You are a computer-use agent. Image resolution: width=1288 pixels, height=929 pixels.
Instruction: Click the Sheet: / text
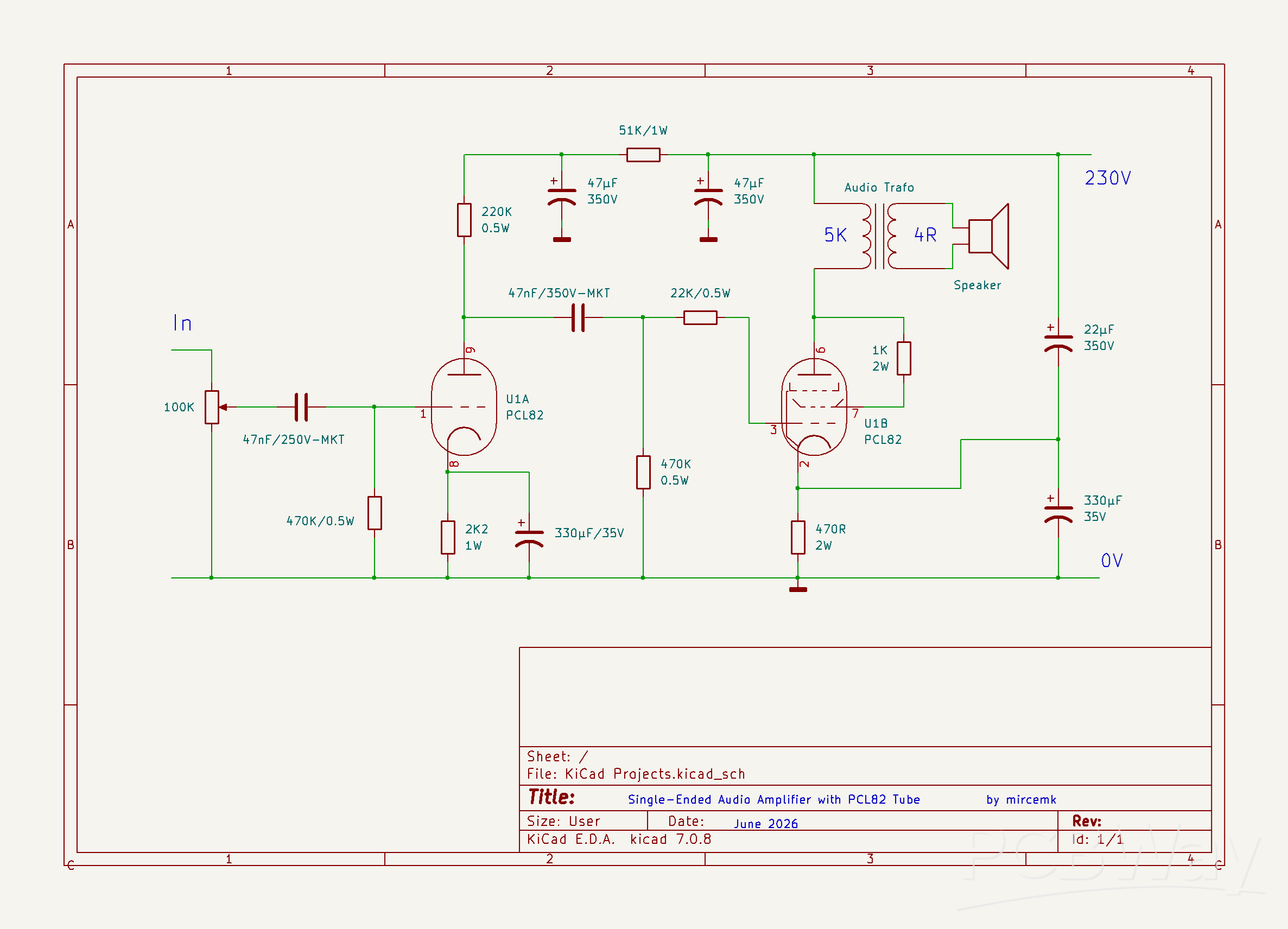(557, 757)
